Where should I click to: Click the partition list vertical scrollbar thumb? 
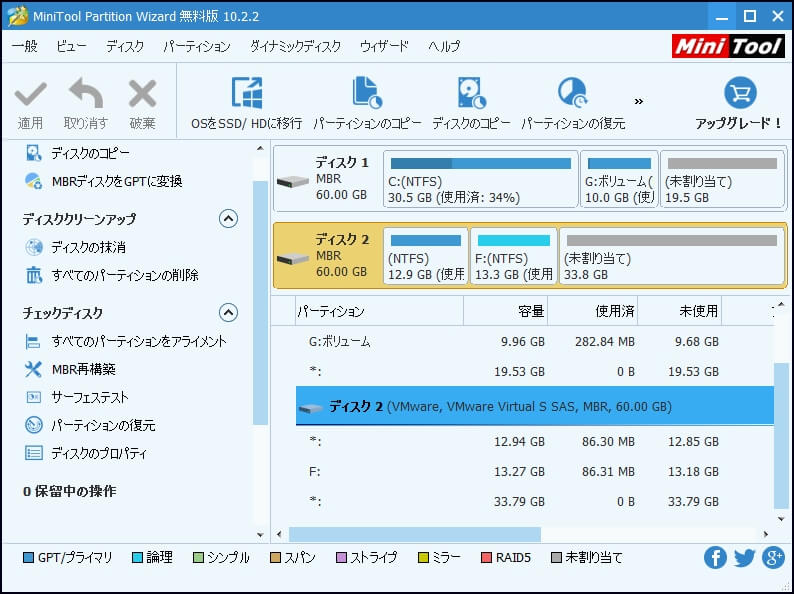coord(781,435)
